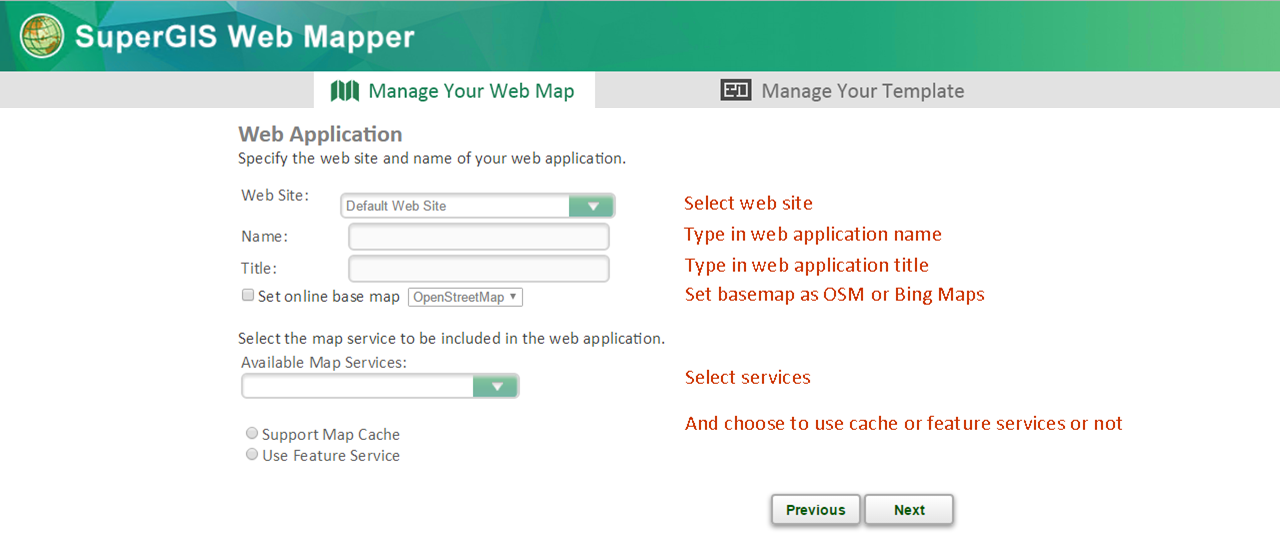
Task: Open the OpenStreetMap base map dropdown
Action: tap(465, 297)
